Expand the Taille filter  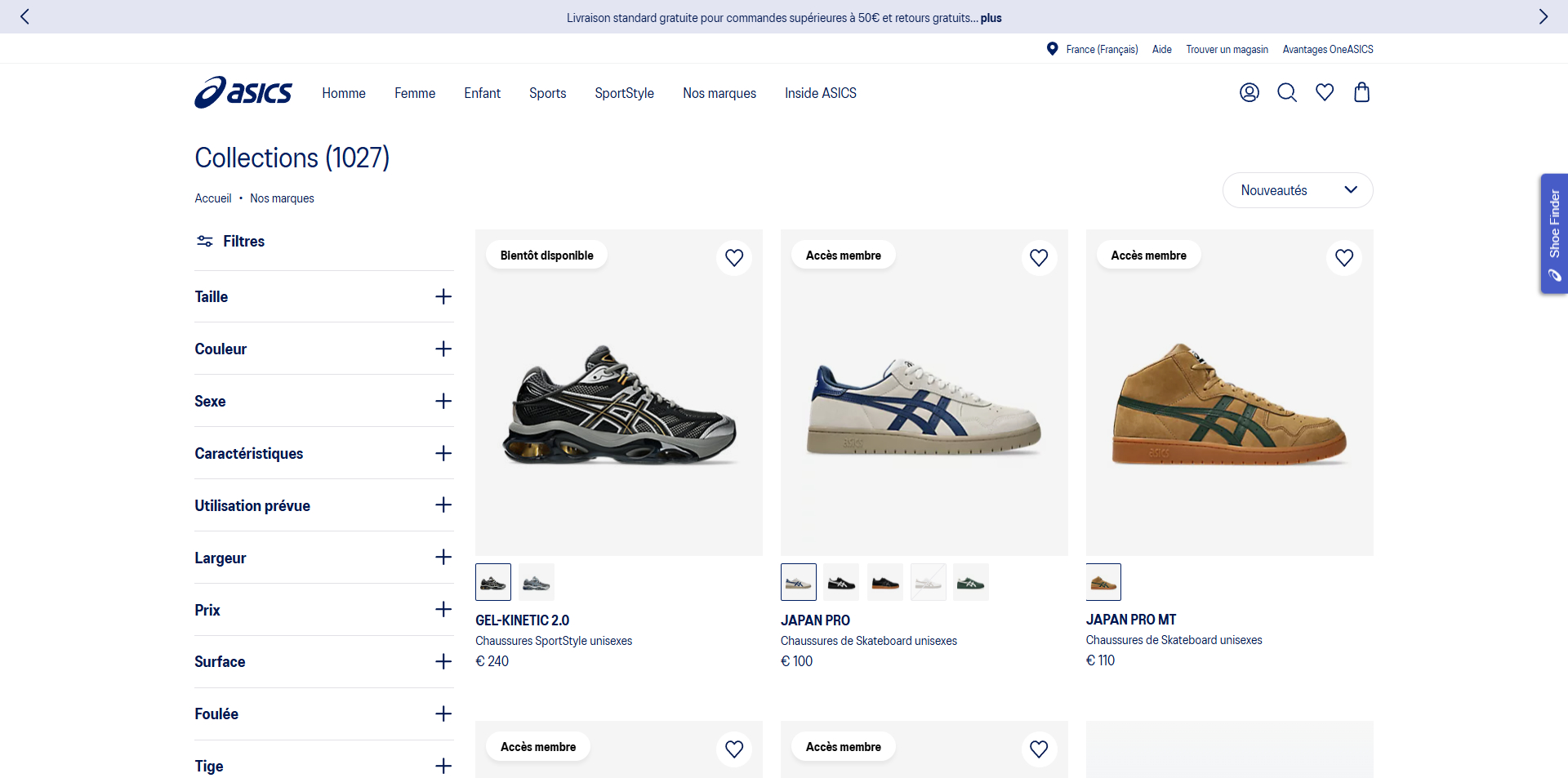323,296
